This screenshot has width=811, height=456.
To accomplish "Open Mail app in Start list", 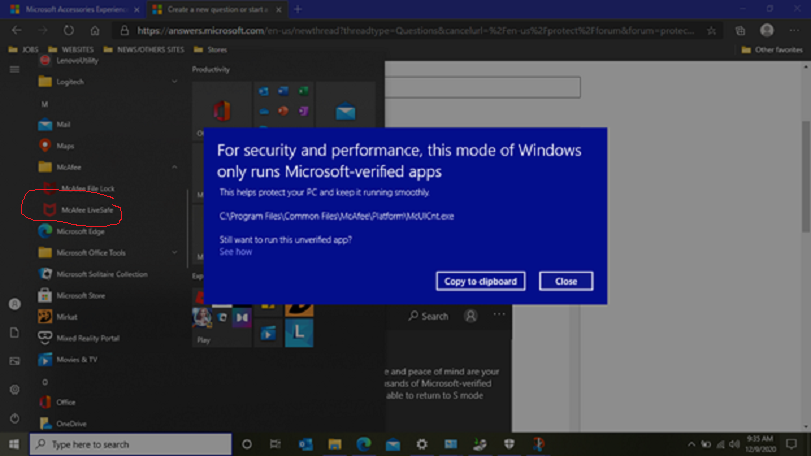I will pos(54,125).
